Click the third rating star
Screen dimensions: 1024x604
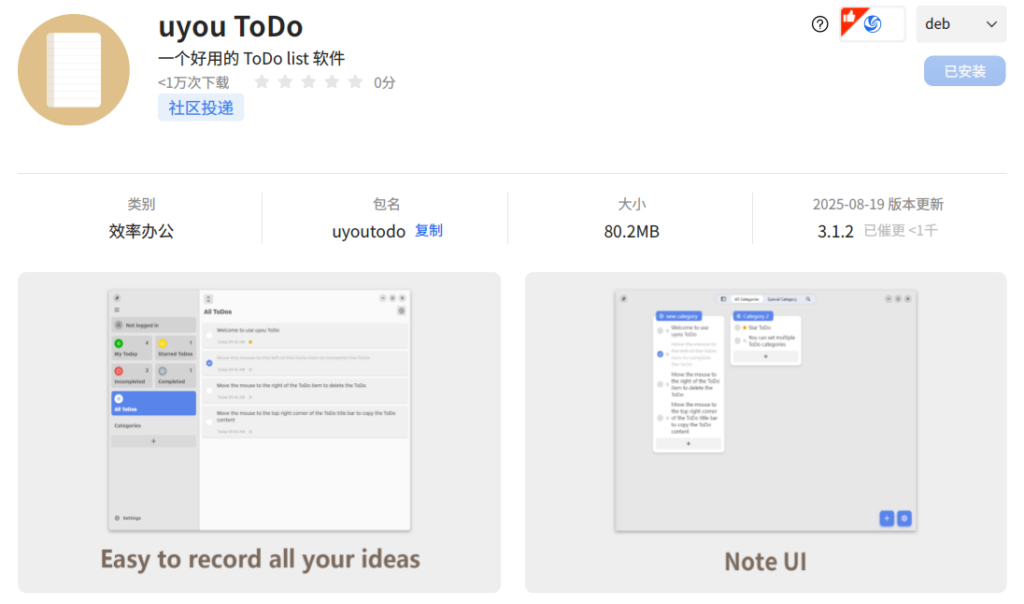[308, 82]
